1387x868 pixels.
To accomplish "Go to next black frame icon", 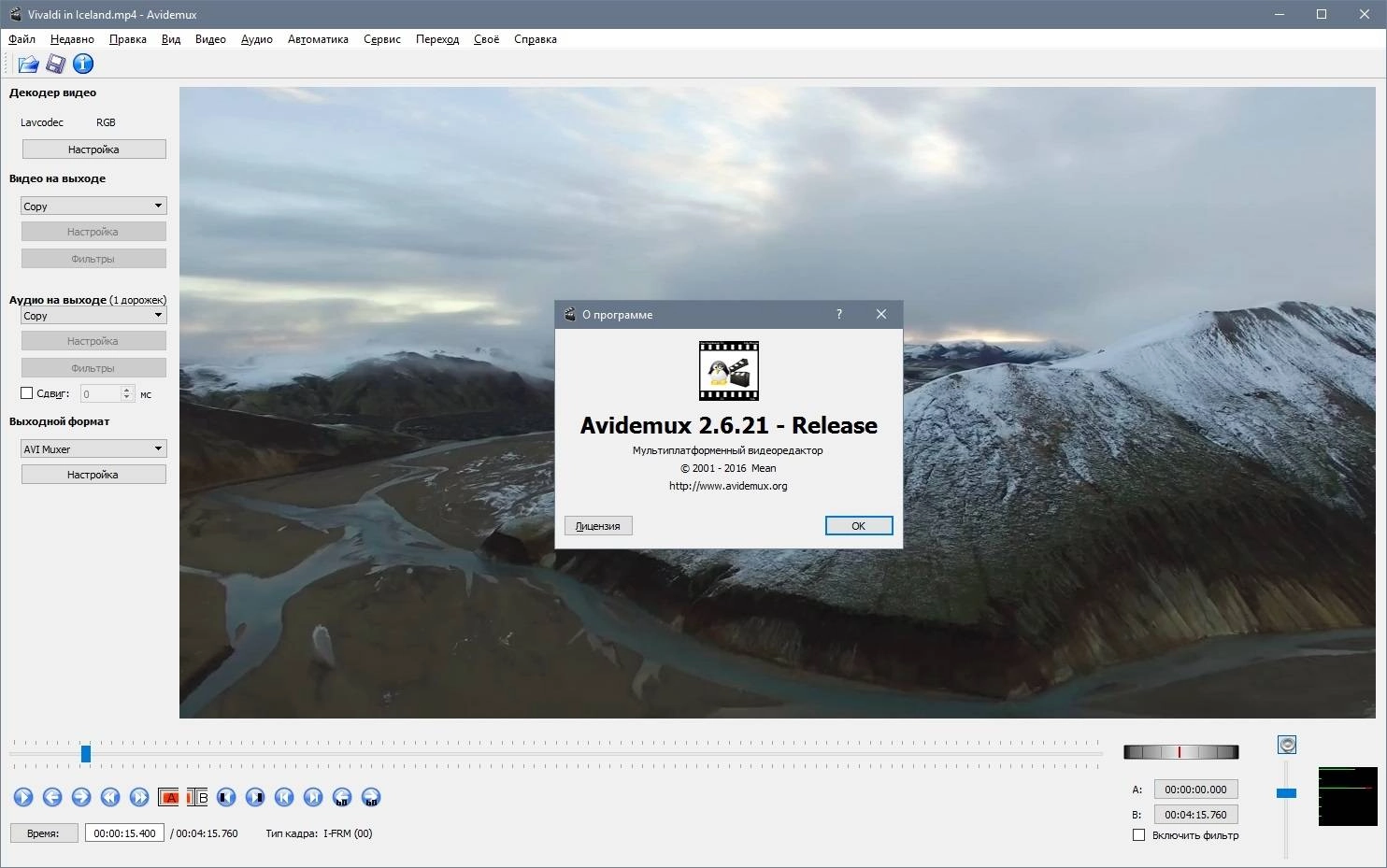I will click(x=255, y=797).
